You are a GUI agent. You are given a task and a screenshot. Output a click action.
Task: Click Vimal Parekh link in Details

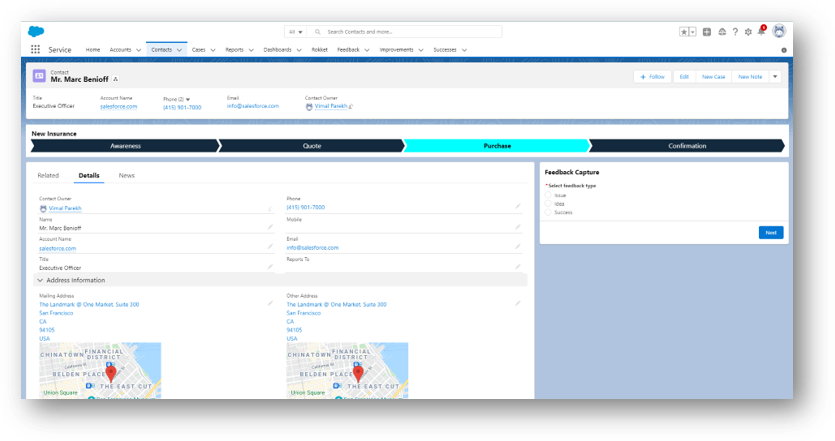(x=65, y=208)
